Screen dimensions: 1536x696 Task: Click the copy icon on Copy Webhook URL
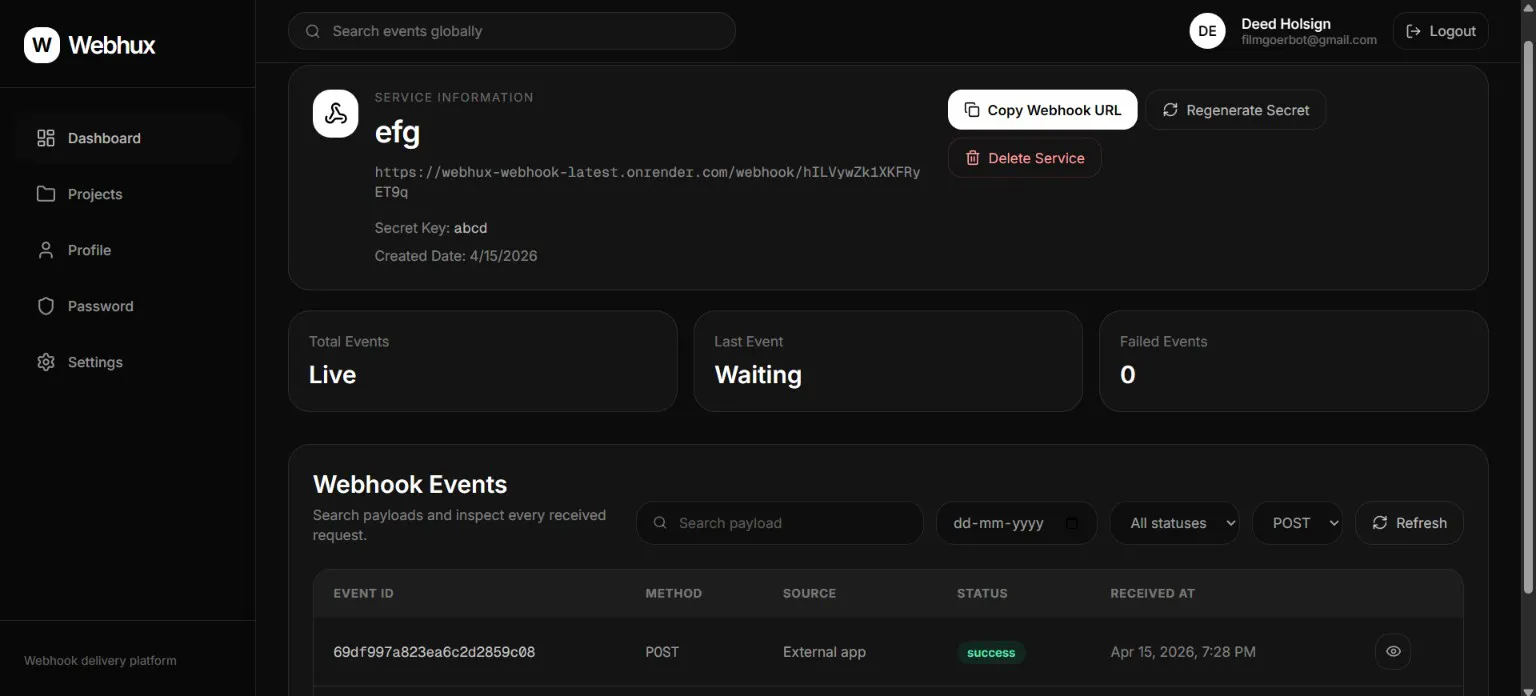click(971, 110)
